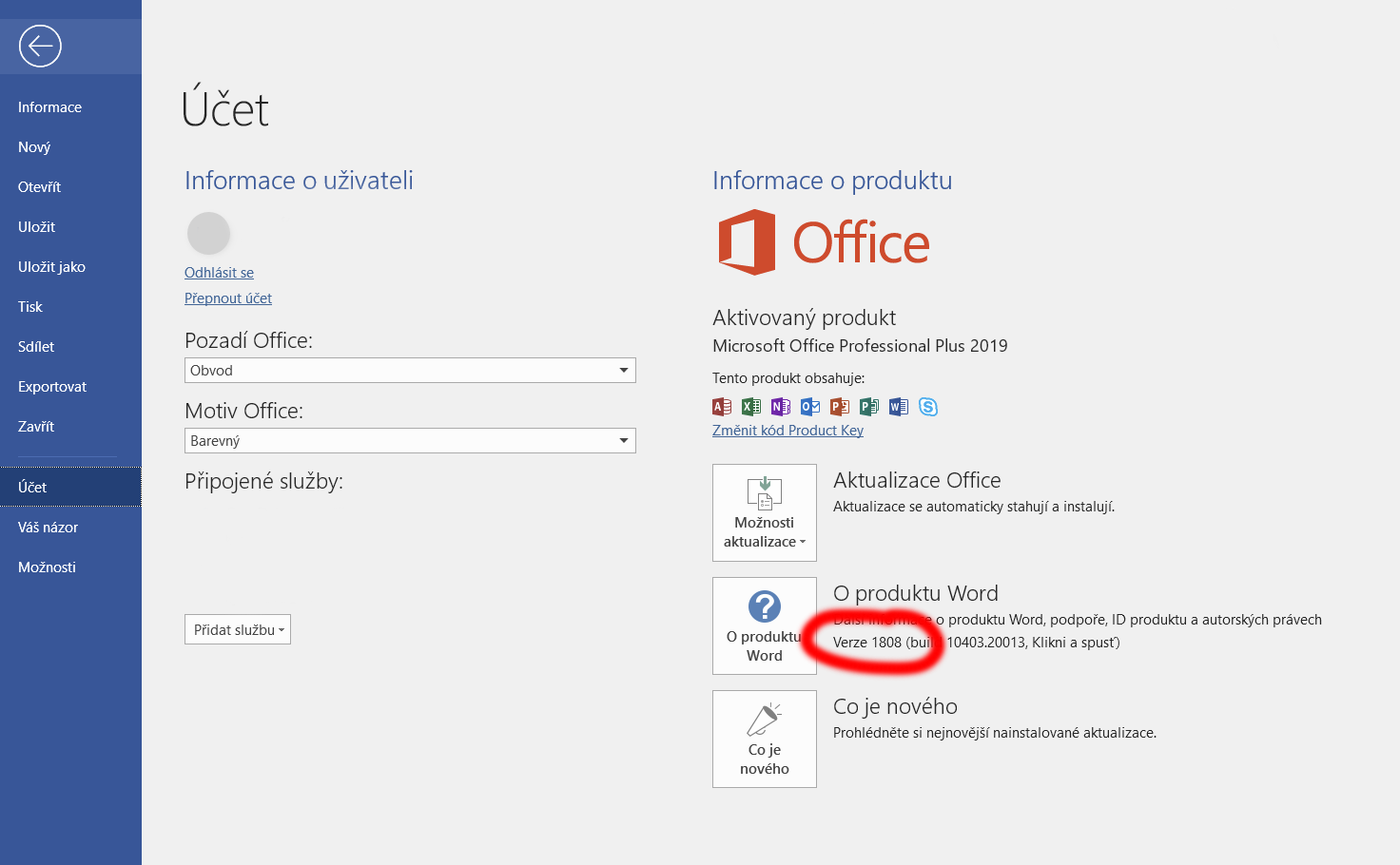Select Váš názor in sidebar
This screenshot has width=1400, height=865.
pos(70,528)
